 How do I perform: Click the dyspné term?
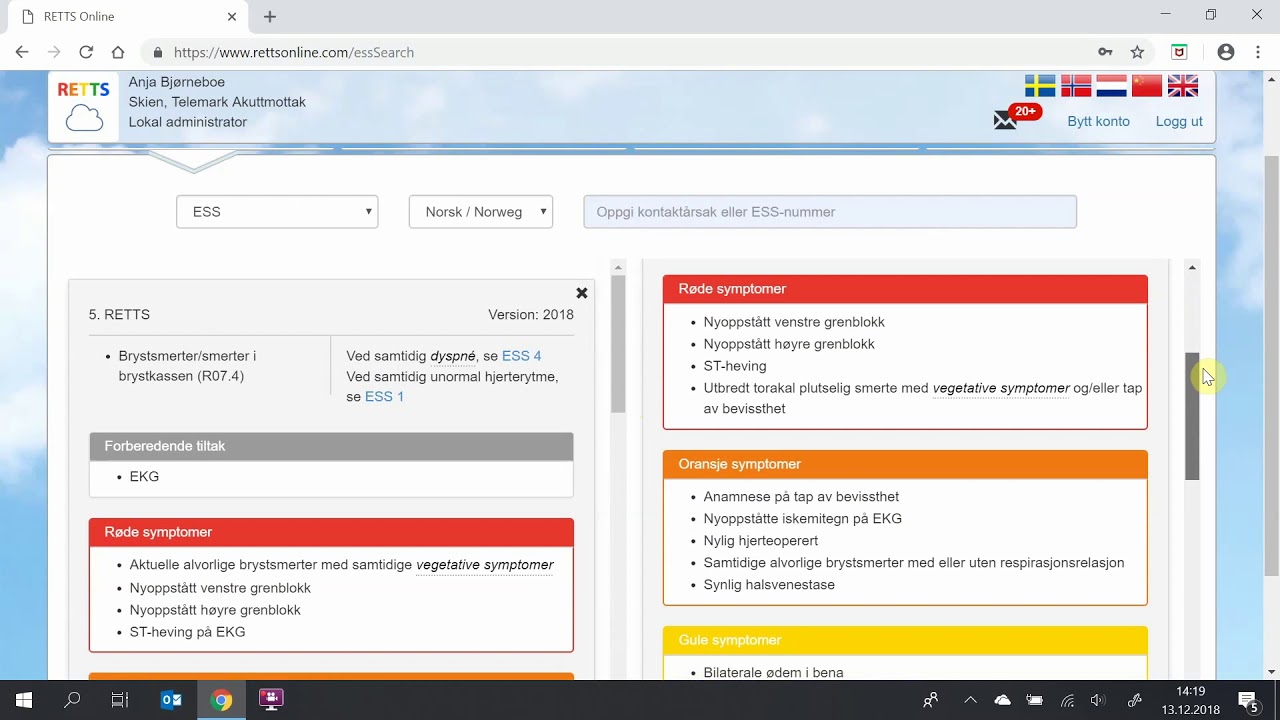click(453, 356)
